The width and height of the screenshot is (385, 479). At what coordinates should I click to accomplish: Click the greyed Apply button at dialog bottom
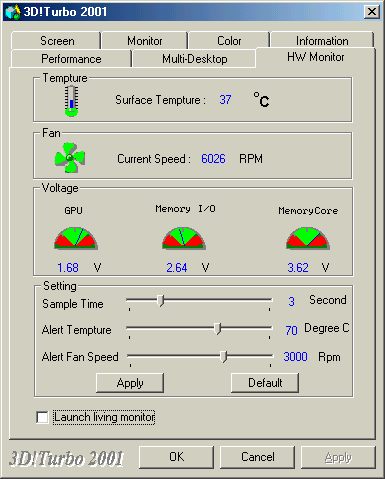(x=338, y=457)
